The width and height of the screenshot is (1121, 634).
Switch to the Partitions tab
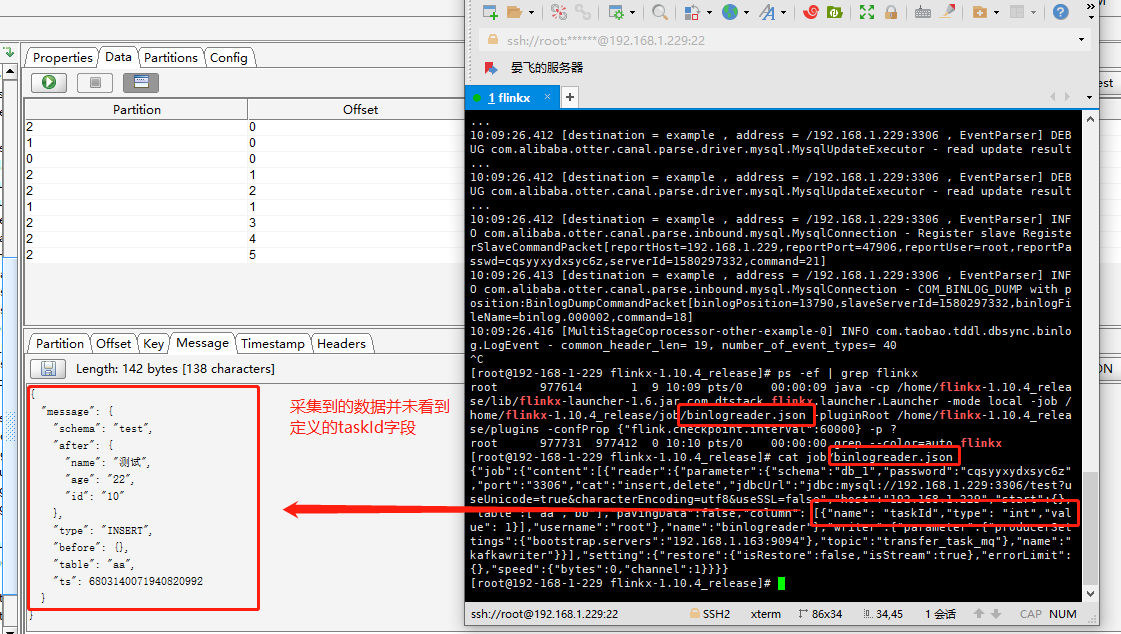coord(171,57)
